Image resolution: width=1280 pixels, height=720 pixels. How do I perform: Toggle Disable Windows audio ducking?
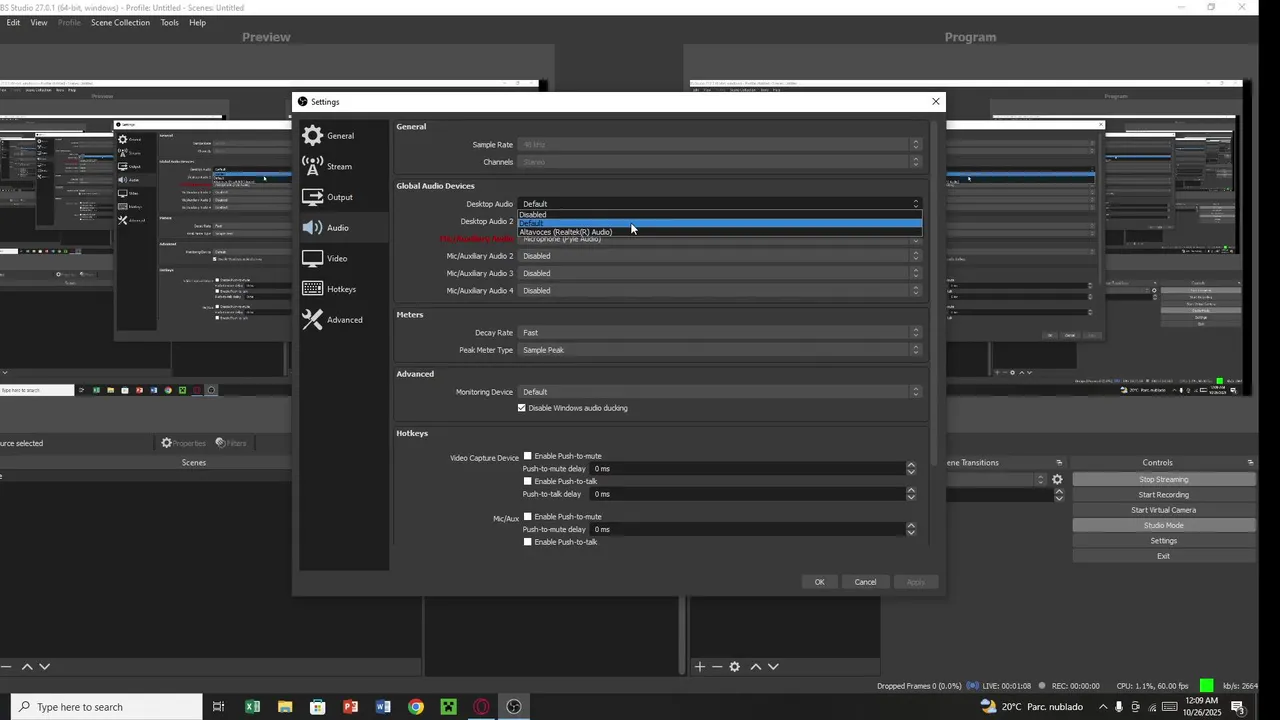coord(573,408)
